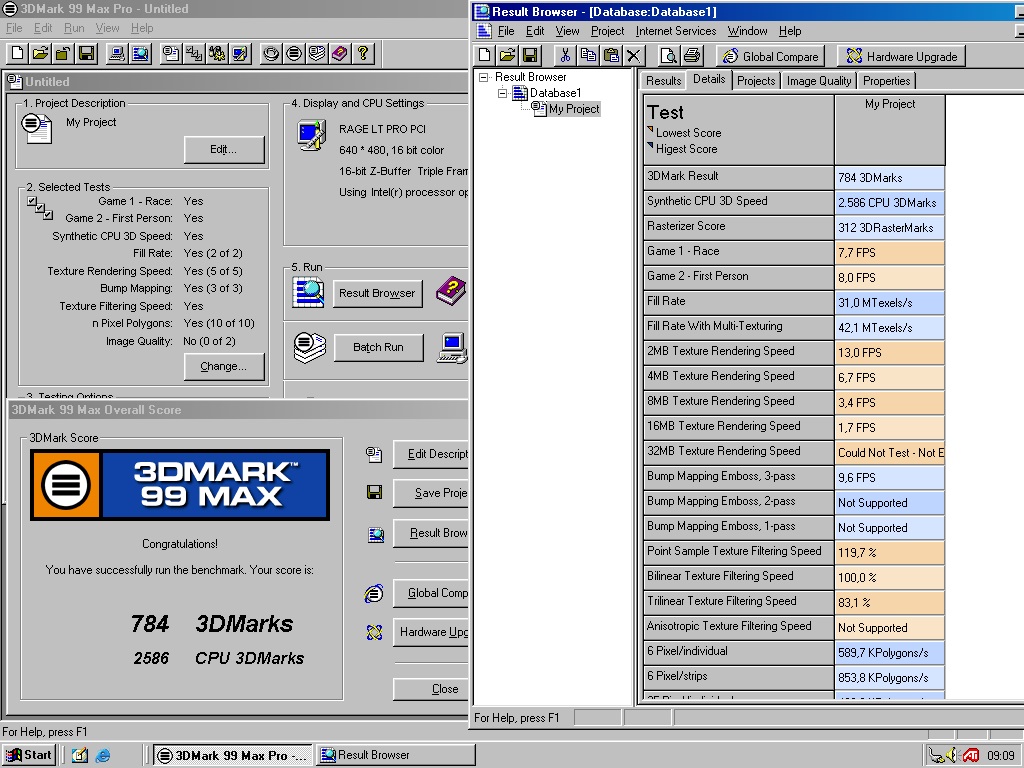Click Open folder icon in Result Browser toolbar
The image size is (1024, 768).
click(x=507, y=56)
